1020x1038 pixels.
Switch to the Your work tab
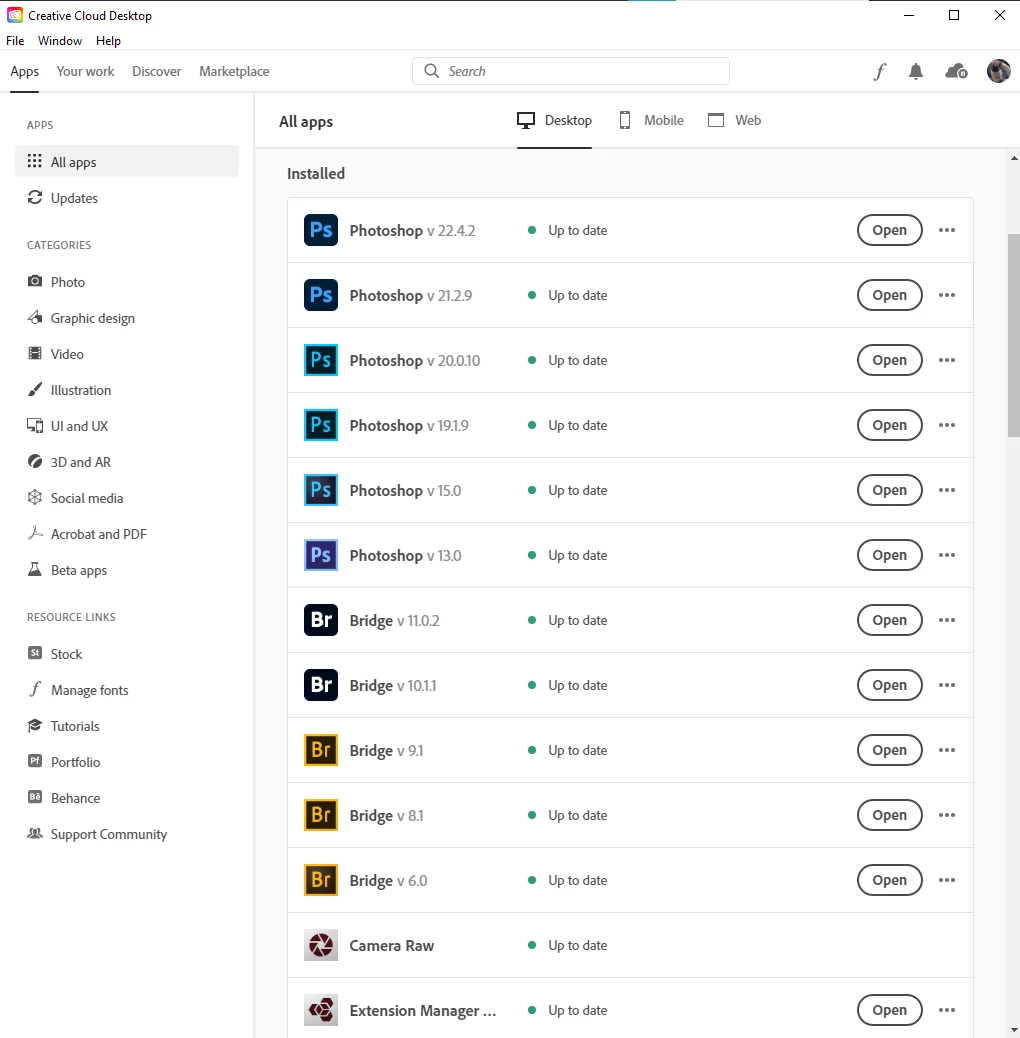coord(85,71)
